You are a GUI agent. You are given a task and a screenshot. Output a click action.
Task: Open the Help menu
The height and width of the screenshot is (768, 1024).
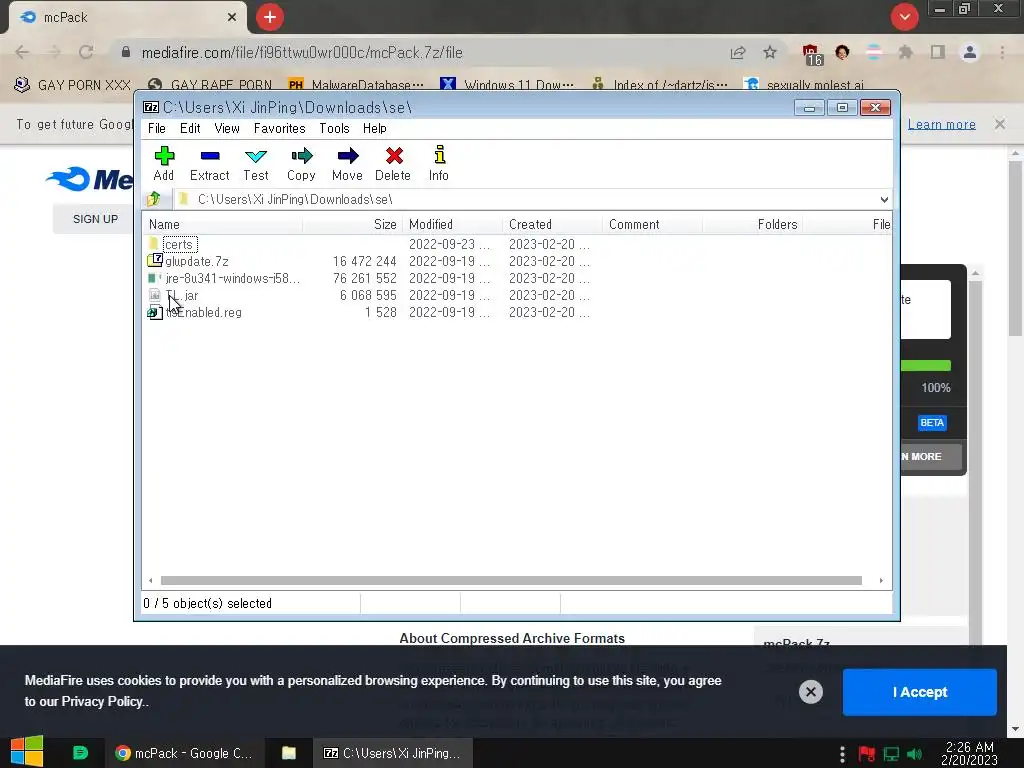pyautogui.click(x=375, y=128)
